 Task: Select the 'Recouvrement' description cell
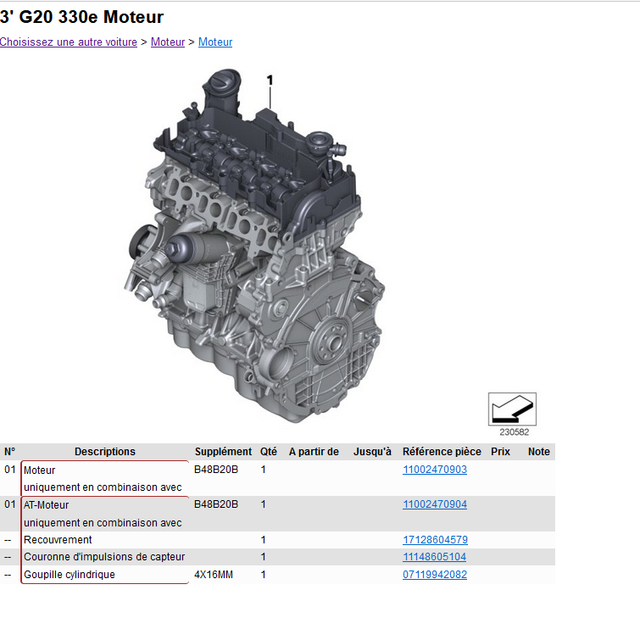[x=58, y=540]
